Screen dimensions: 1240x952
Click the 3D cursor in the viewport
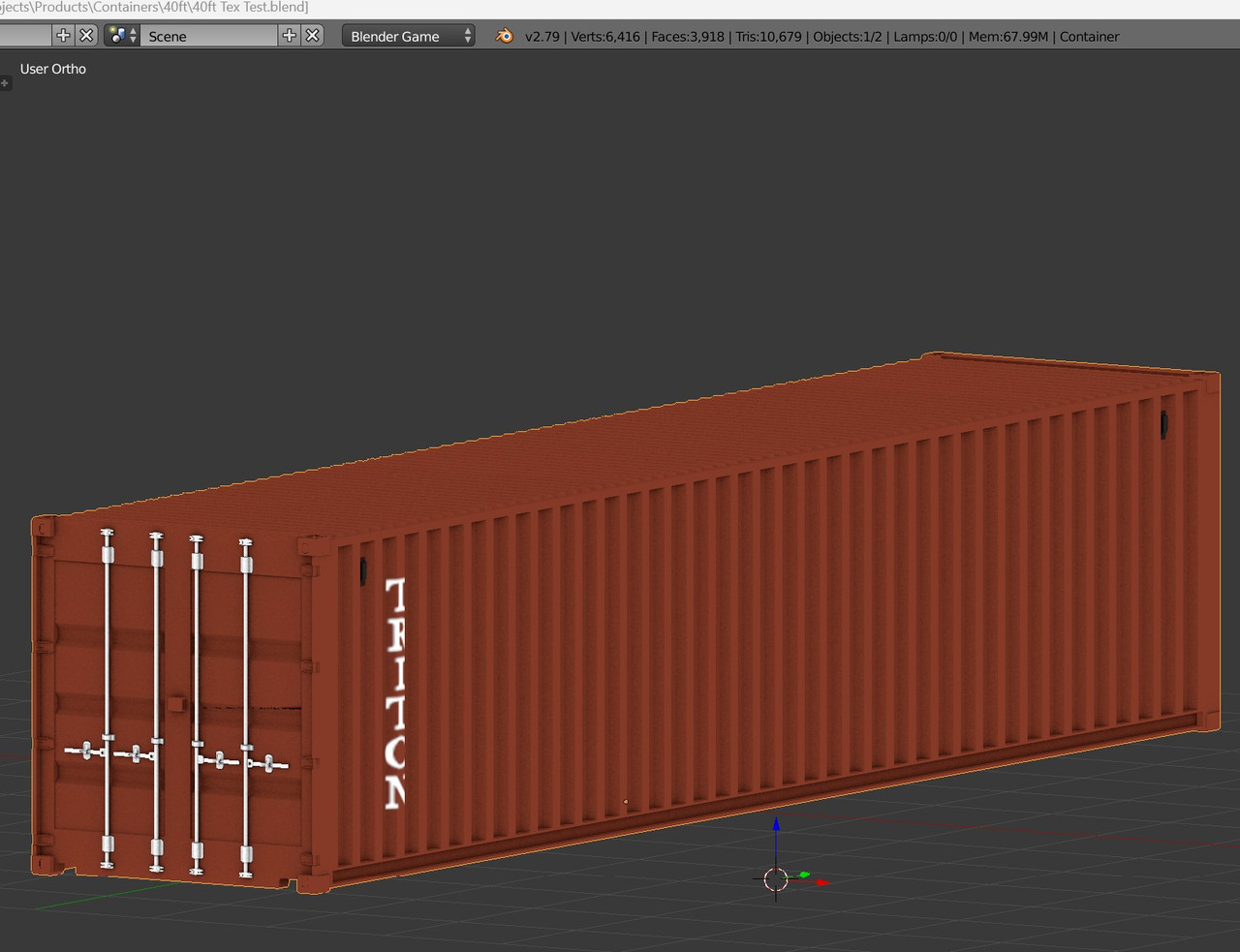click(x=776, y=879)
